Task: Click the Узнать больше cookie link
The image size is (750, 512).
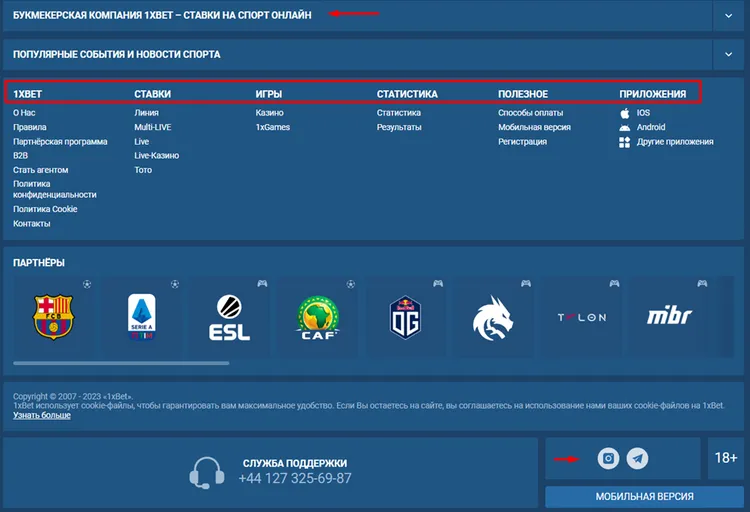Action: [x=42, y=415]
